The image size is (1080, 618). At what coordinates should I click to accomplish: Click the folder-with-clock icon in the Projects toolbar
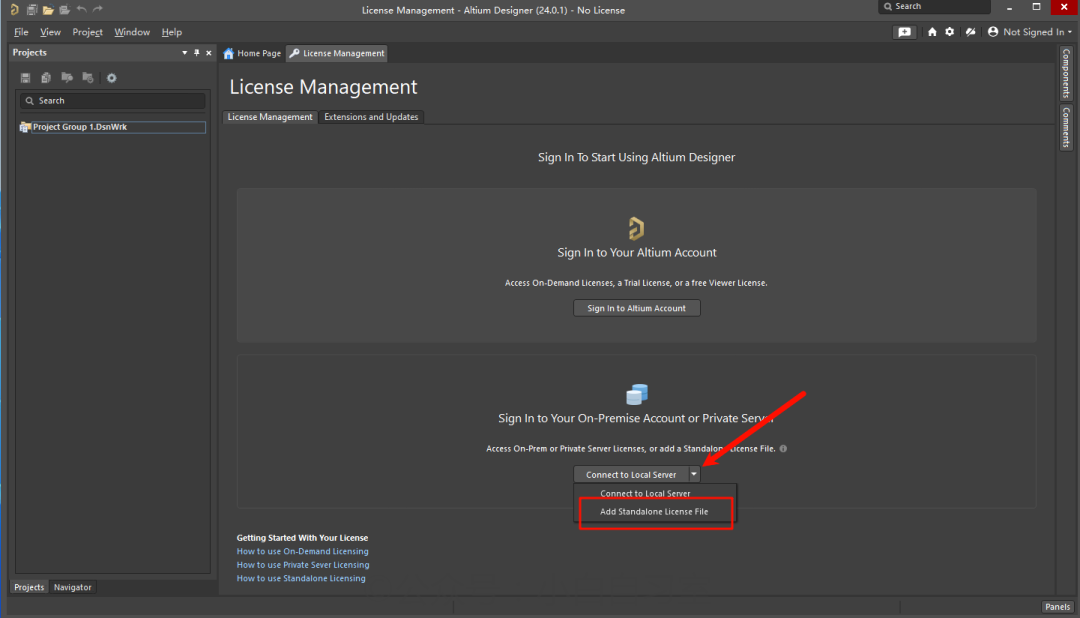[x=87, y=78]
